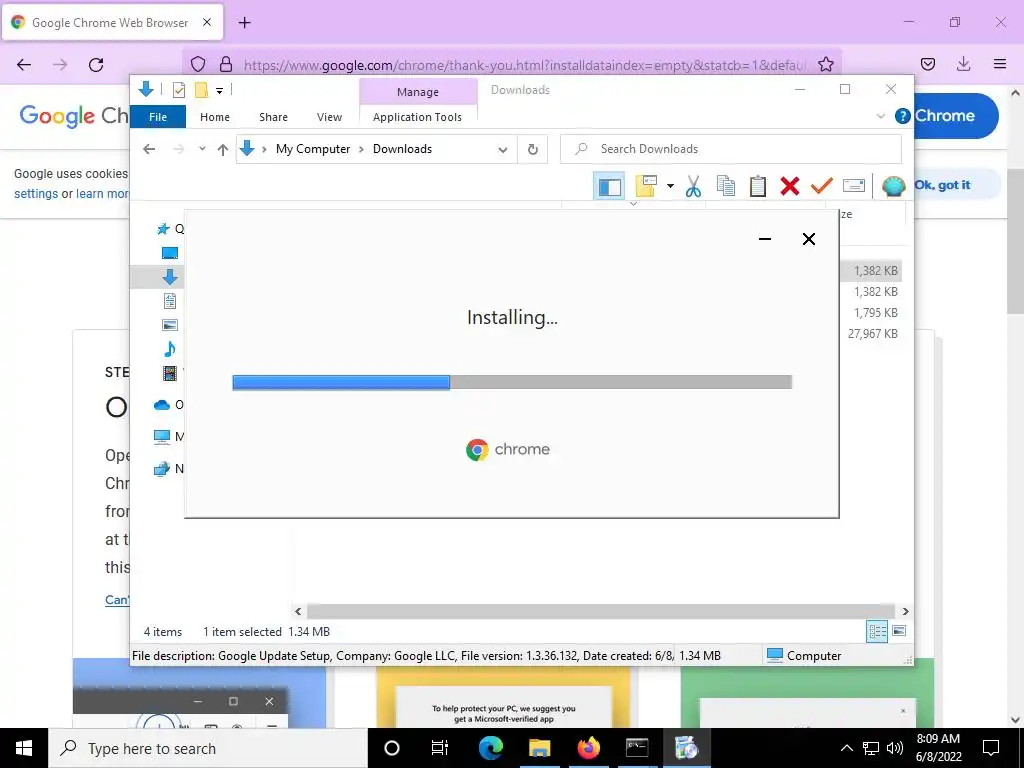Expand the Explorer ribbon chevron
This screenshot has width=1024, height=768.
pos(880,116)
